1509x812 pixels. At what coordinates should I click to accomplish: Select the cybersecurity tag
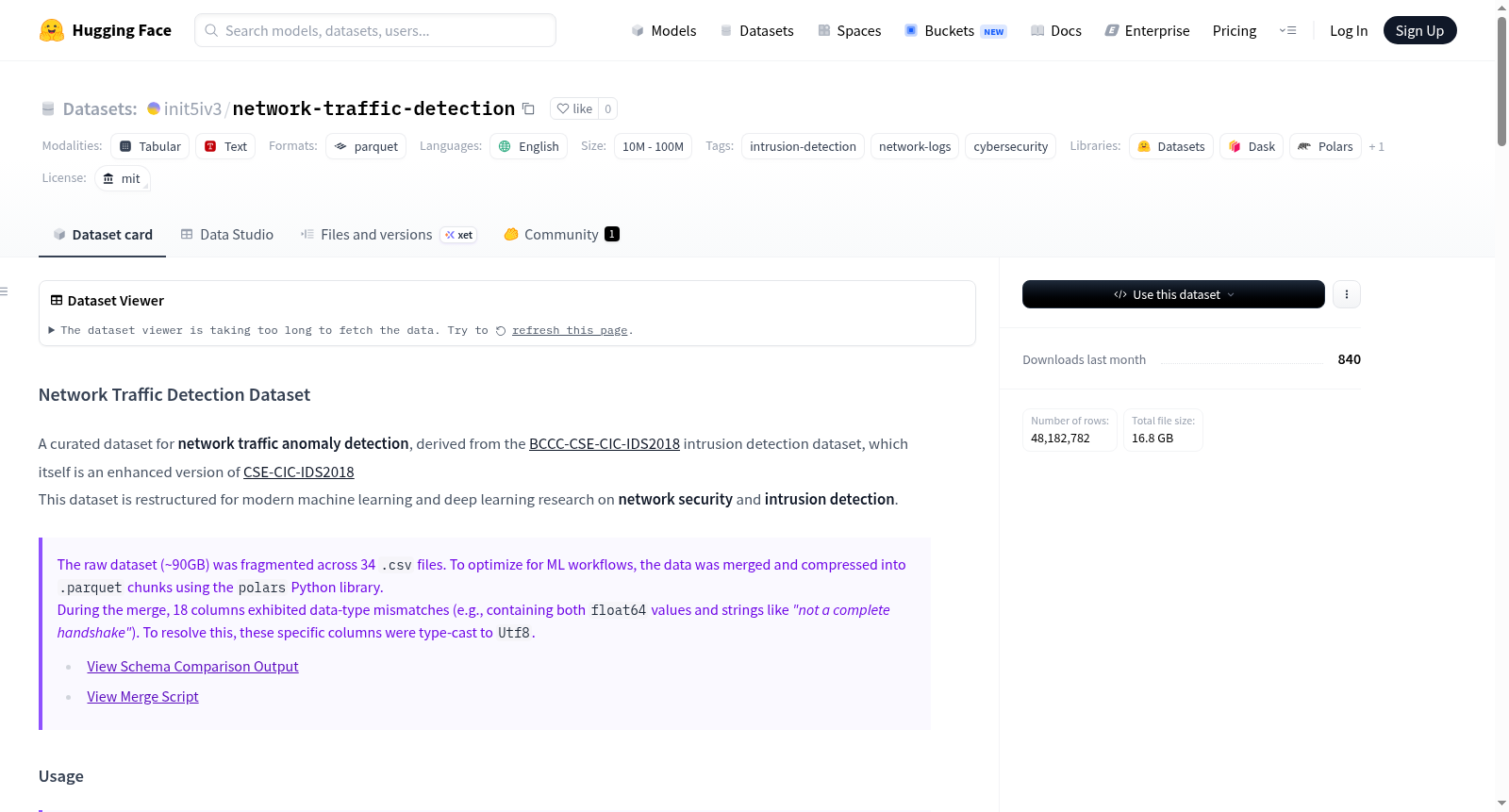click(x=1010, y=146)
